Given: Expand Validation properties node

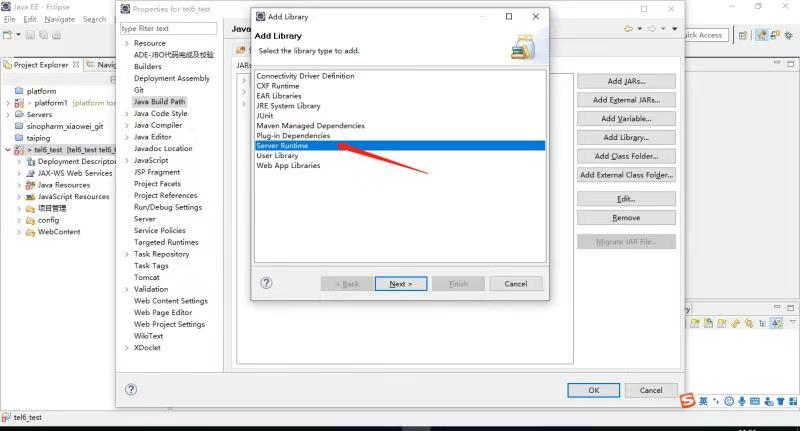Looking at the screenshot, I should (x=127, y=289).
